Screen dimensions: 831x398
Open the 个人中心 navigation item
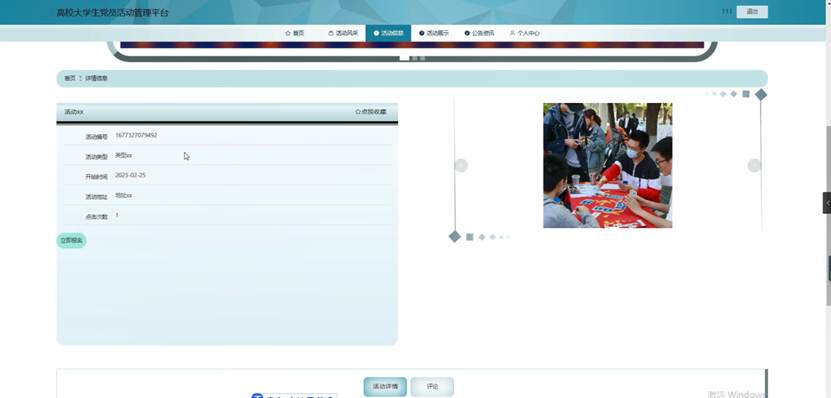click(525, 33)
